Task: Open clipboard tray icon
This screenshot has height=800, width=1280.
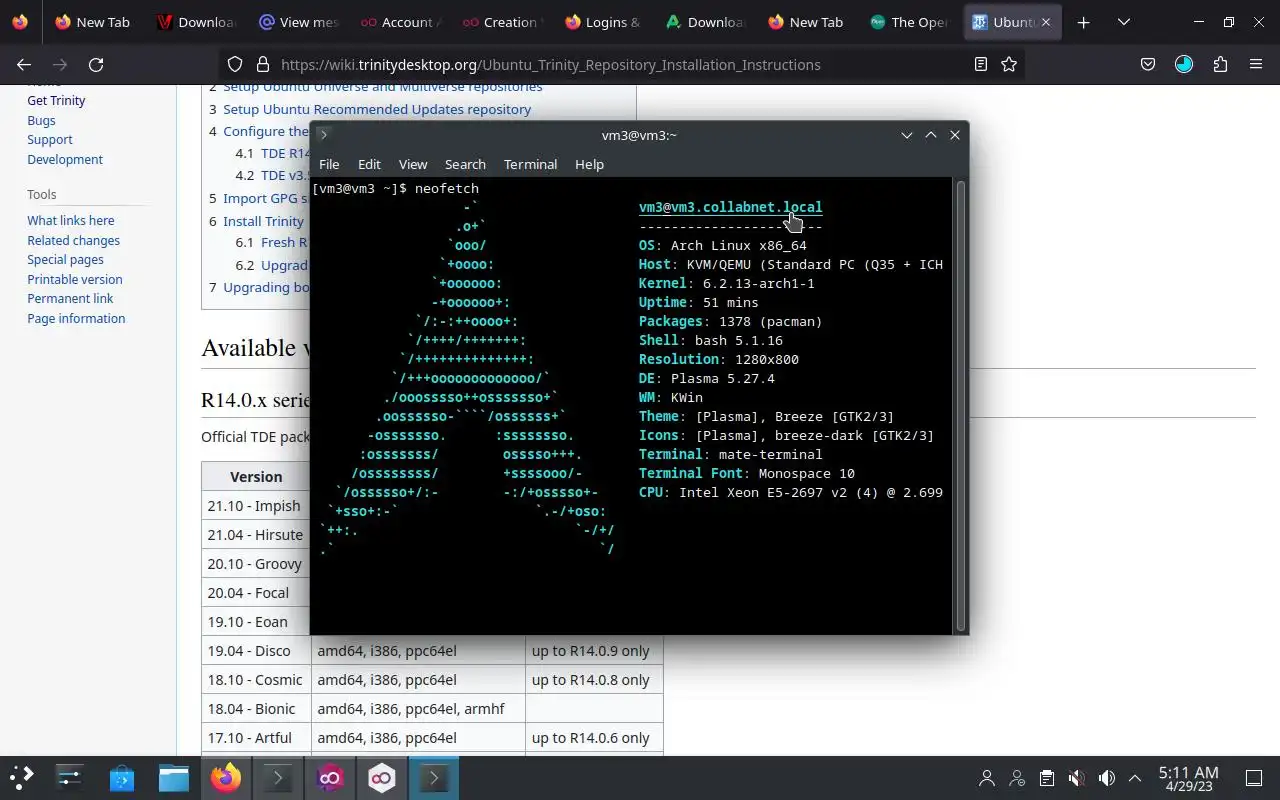Action: [1046, 778]
